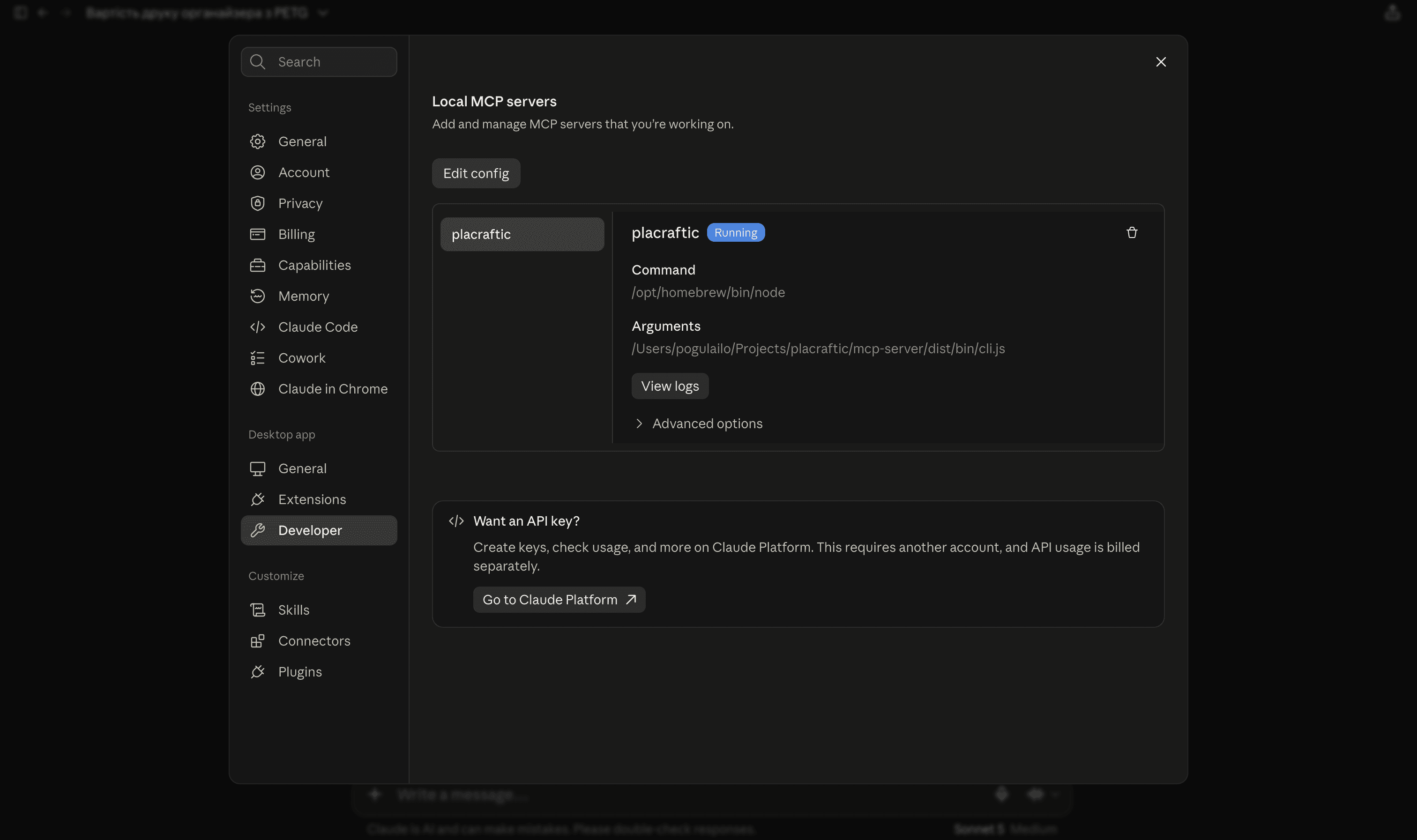Open the Account settings page
The height and width of the screenshot is (840, 1417).
[x=319, y=173]
